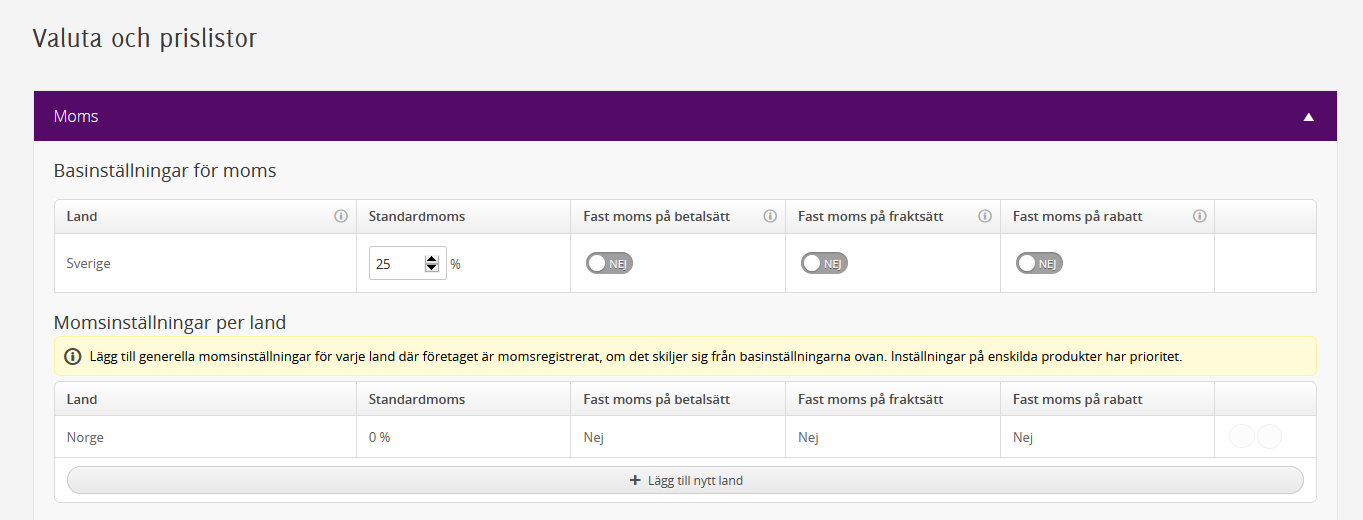Show info for Fast moms på betalsätt
The width and height of the screenshot is (1363, 520).
tap(770, 216)
